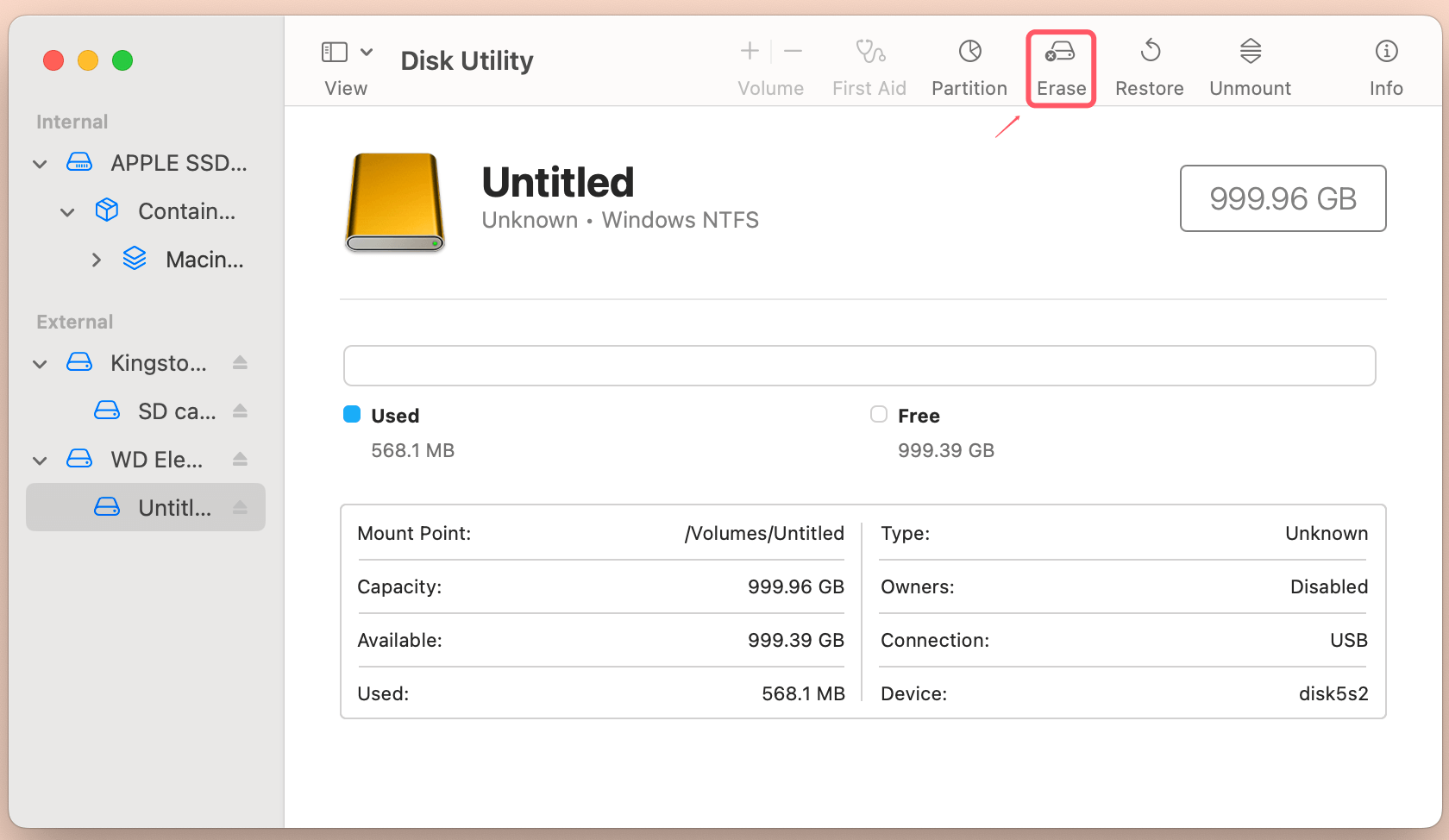Screen dimensions: 1449x840
Task: Add a new Volume with the plus icon
Action: point(750,50)
